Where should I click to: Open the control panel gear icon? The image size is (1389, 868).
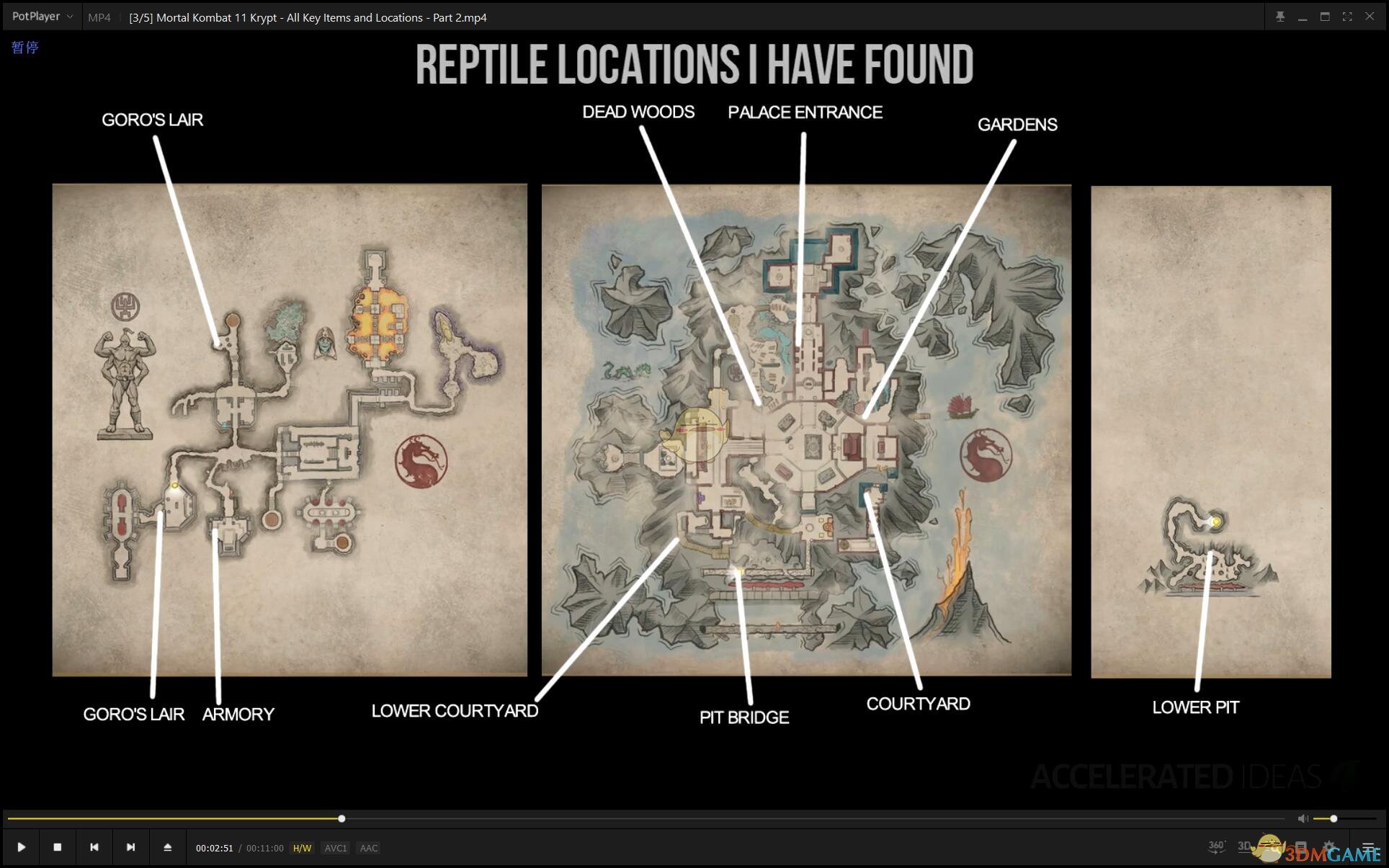tap(1329, 847)
